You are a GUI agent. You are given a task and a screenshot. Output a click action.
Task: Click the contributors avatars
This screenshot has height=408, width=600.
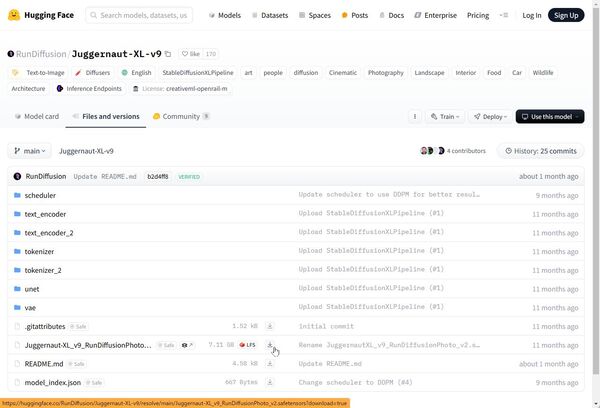point(432,151)
